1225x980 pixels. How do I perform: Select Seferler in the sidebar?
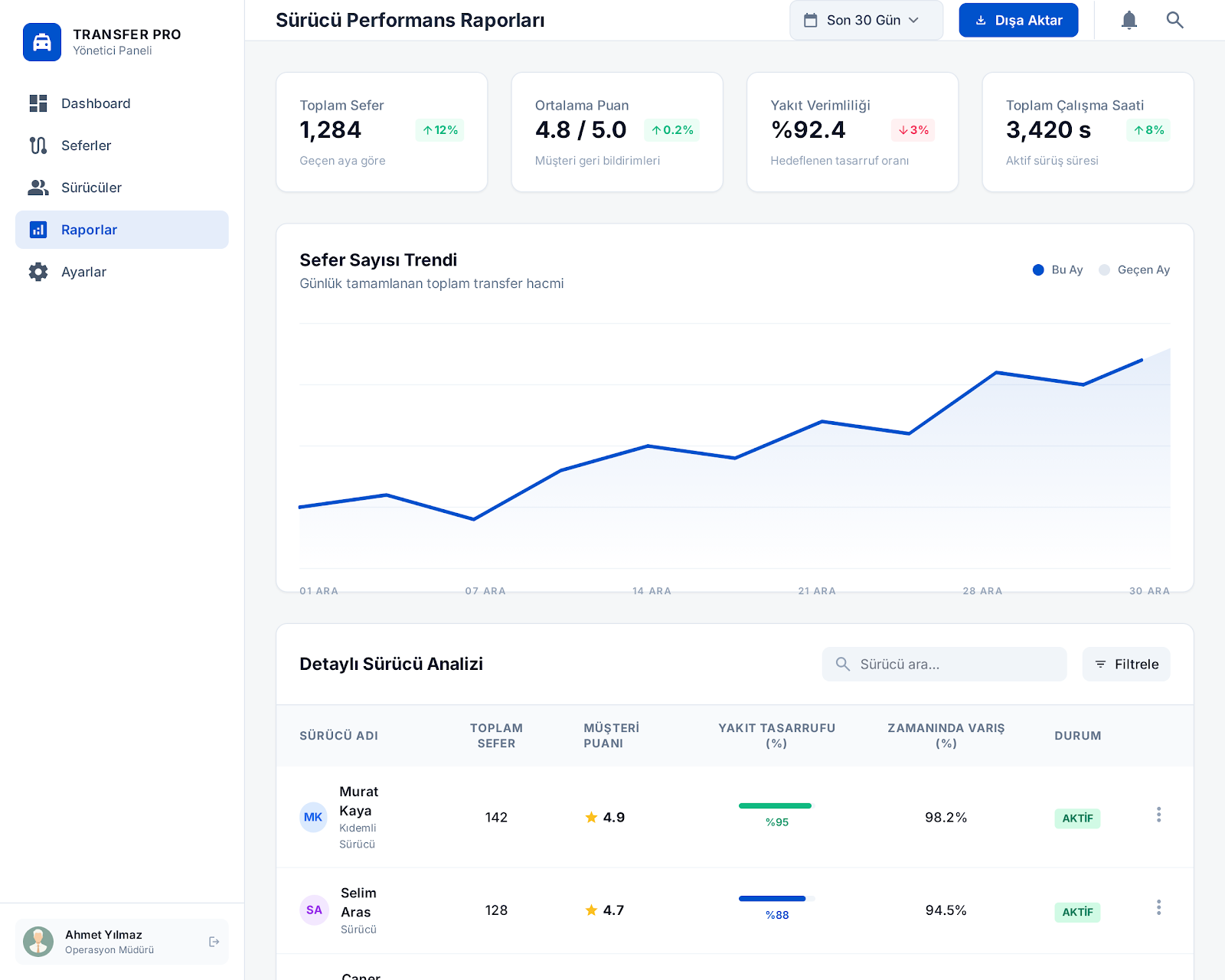(x=86, y=145)
